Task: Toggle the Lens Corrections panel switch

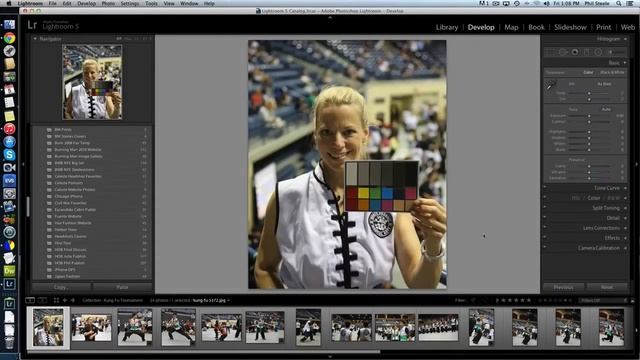Action: tap(545, 228)
